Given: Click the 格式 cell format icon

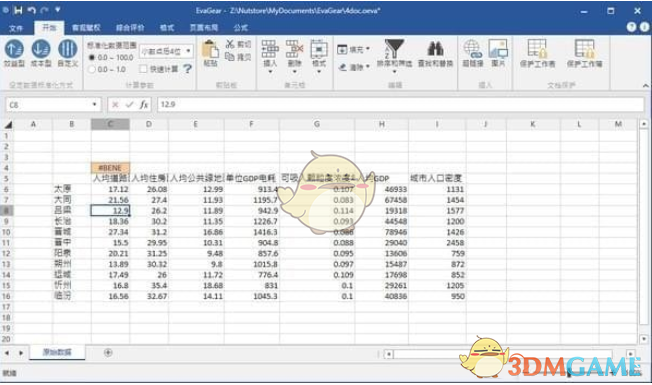Looking at the screenshot, I should click(319, 49).
